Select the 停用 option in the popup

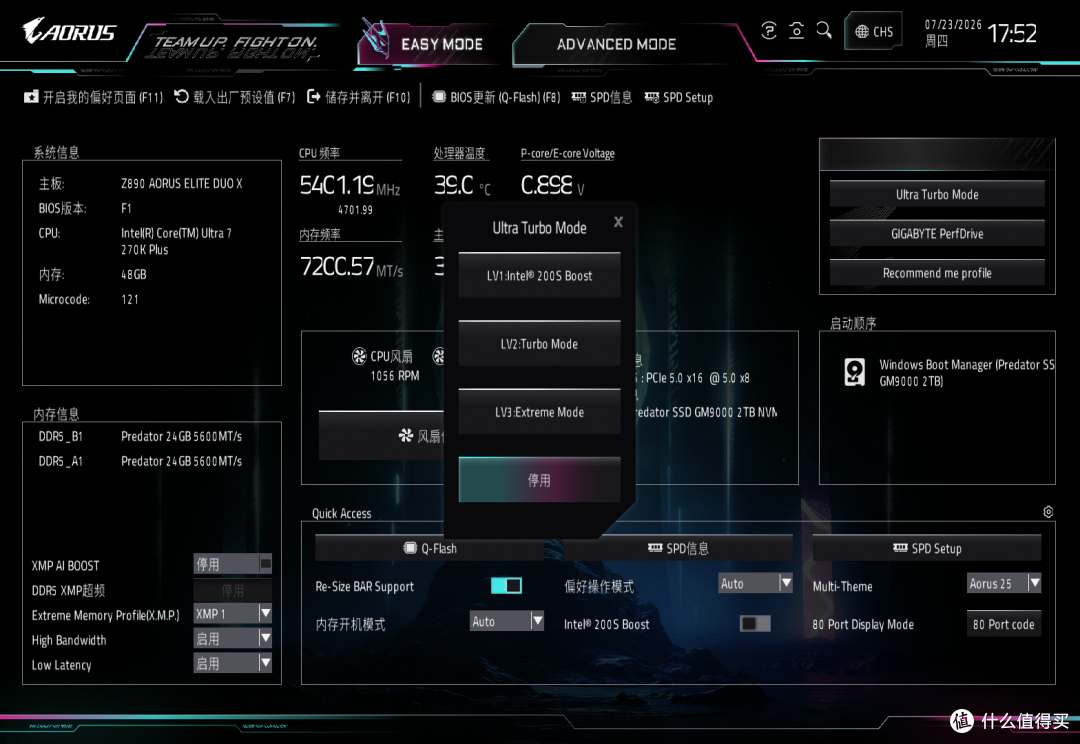click(539, 480)
